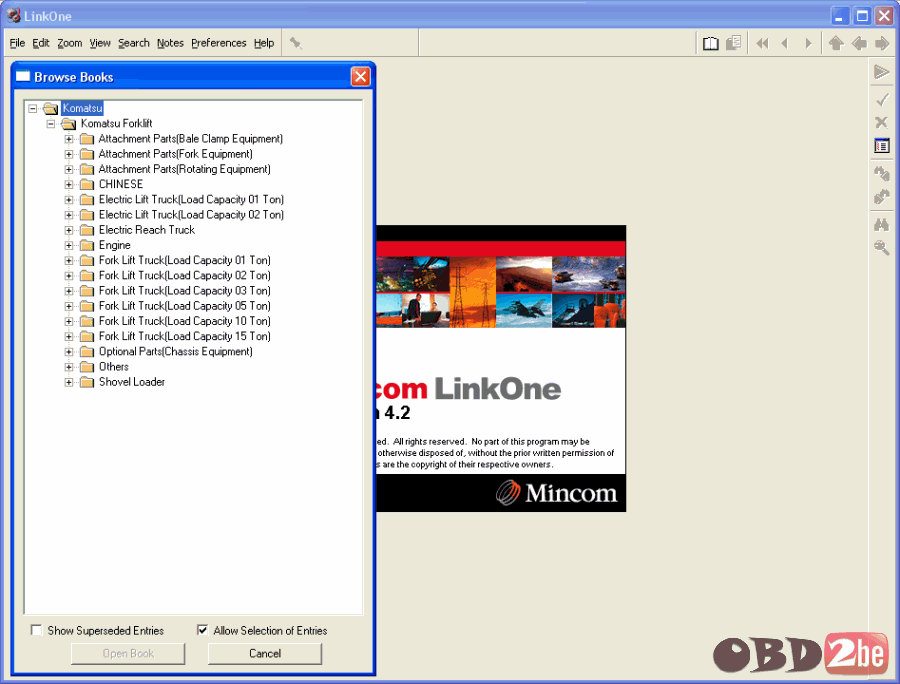This screenshot has height=684, width=900.
Task: Select Fork Lift Truck(Load Capacity 15 Ton) label
Action: tap(184, 336)
